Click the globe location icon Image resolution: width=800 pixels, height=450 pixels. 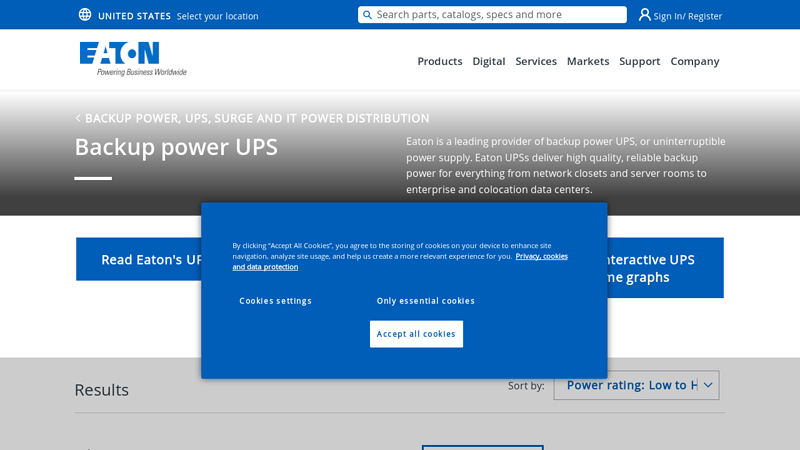[x=85, y=15]
